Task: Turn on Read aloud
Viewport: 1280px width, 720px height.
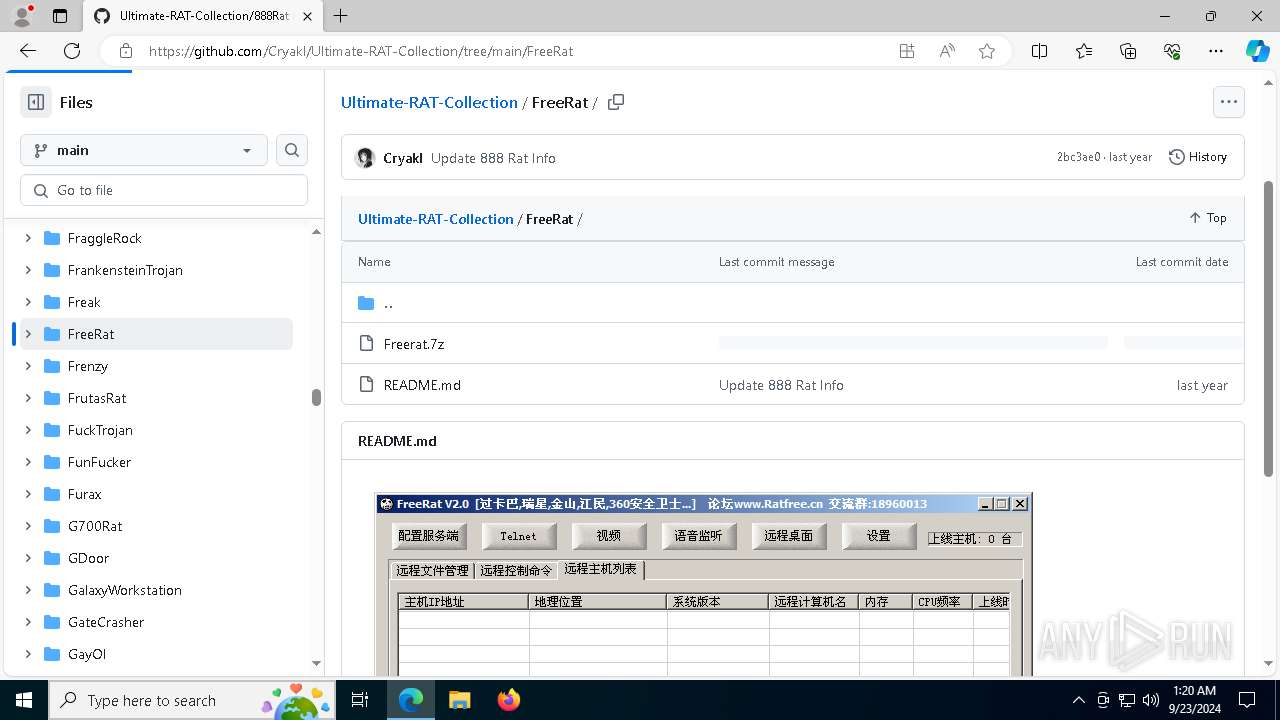Action: [947, 51]
